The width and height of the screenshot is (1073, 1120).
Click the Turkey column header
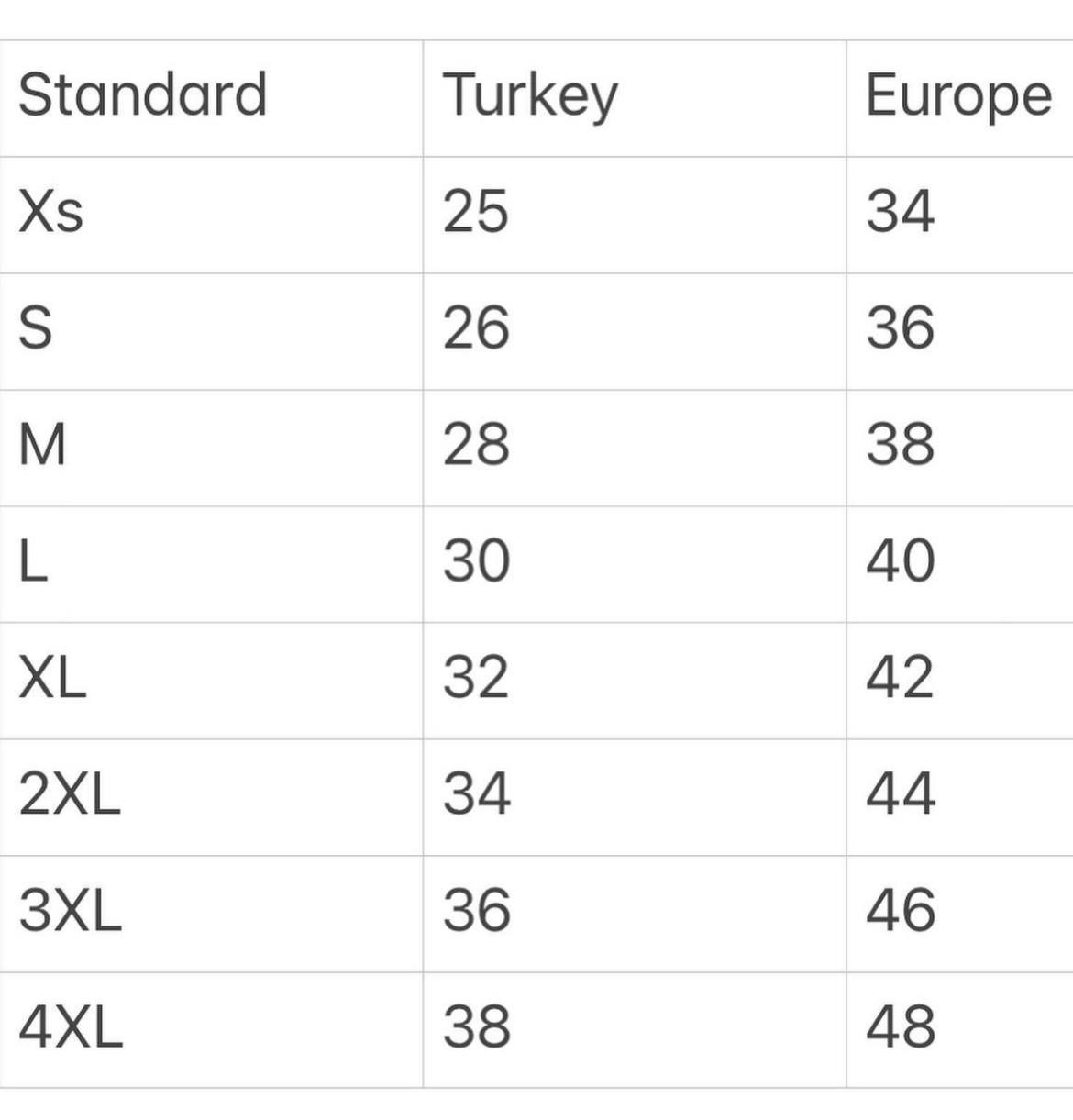530,96
